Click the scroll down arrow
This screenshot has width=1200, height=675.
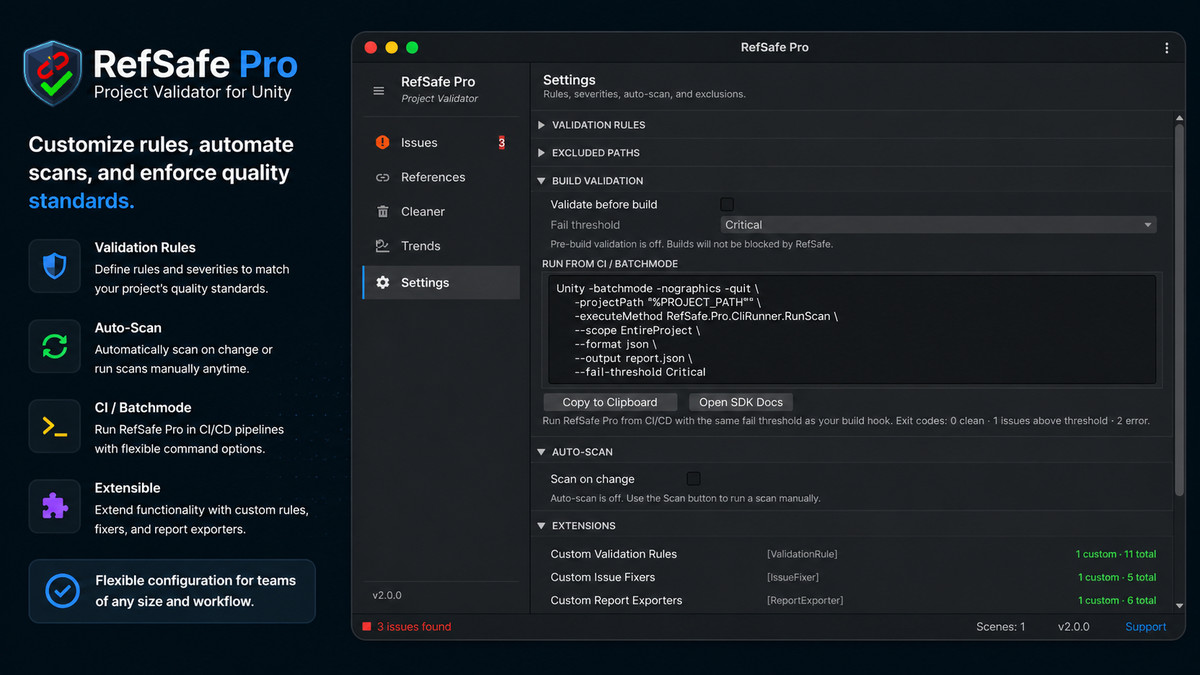click(1179, 606)
